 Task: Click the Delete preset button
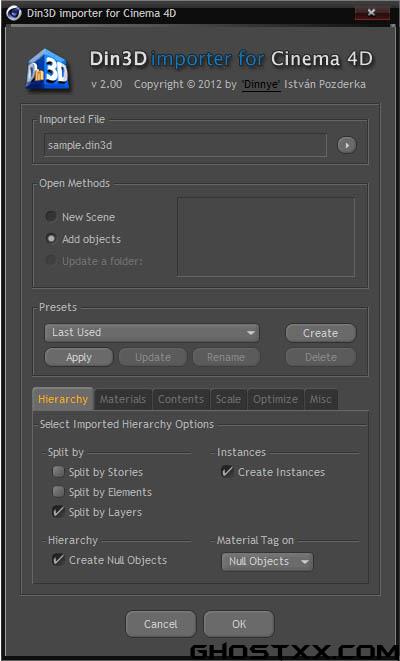pos(320,357)
